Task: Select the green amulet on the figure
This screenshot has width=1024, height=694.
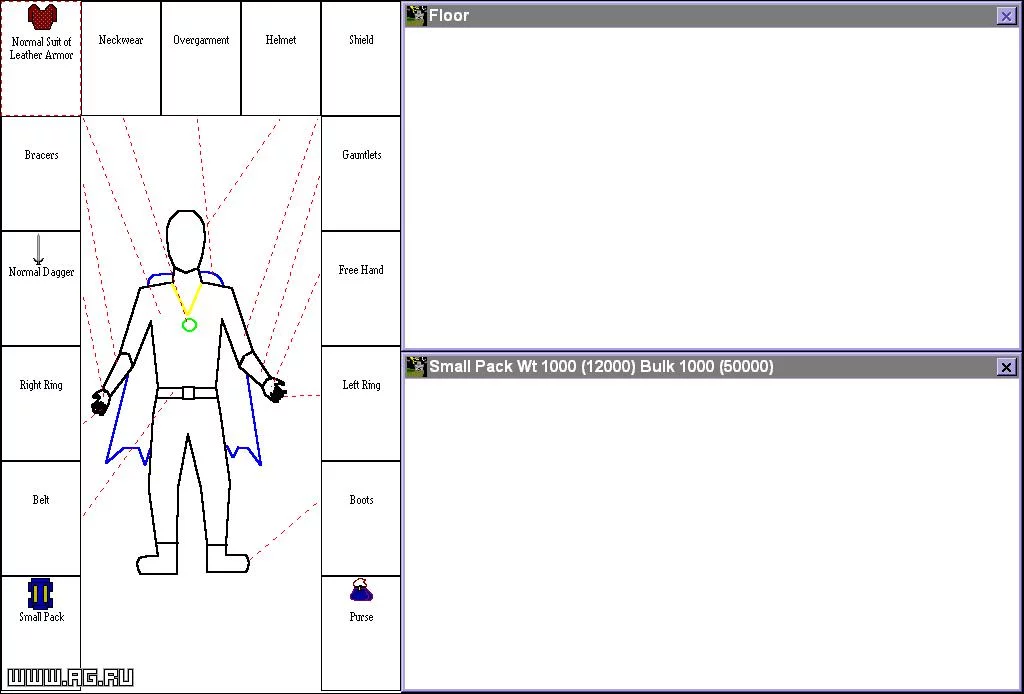Action: click(189, 324)
